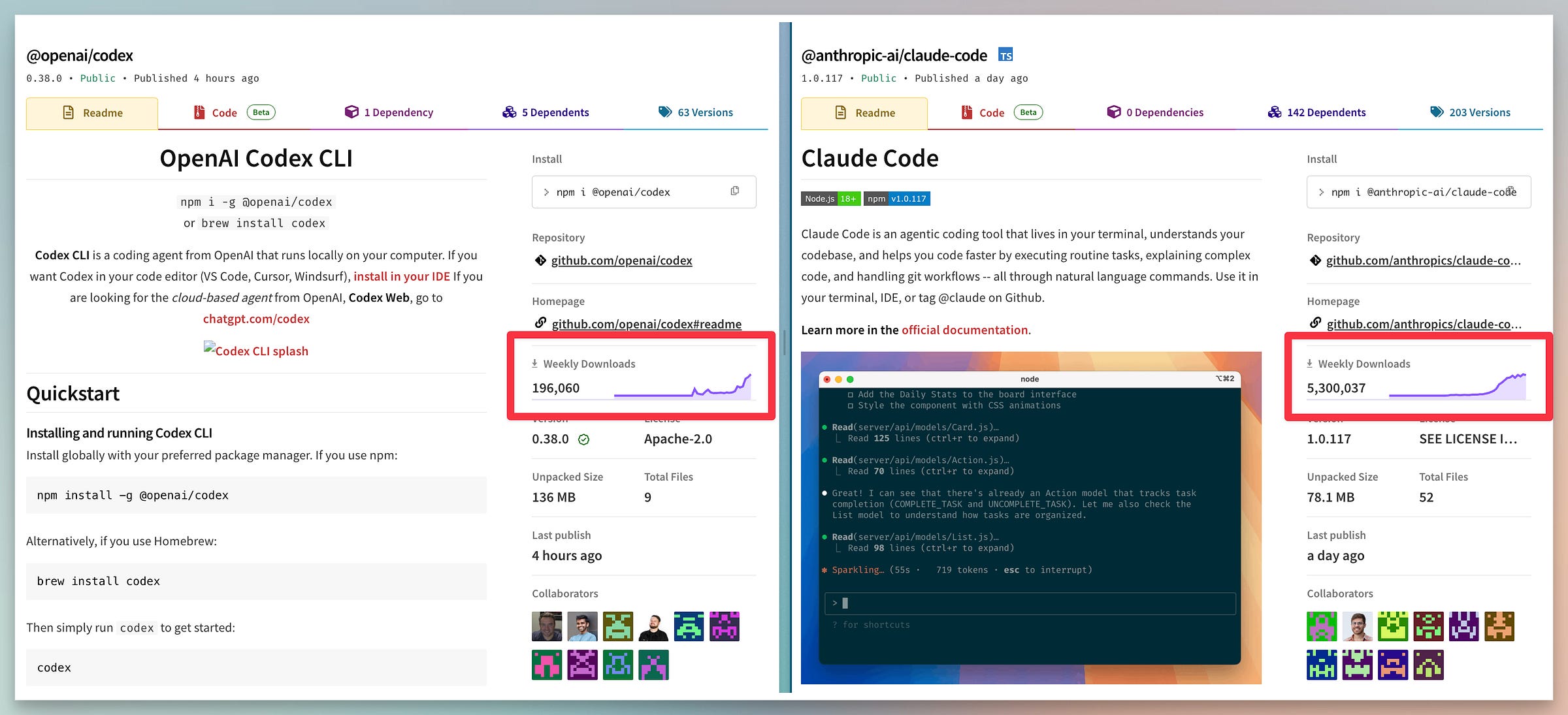Copy the @openai/codex npm install command
The image size is (1568, 715).
pos(734,191)
